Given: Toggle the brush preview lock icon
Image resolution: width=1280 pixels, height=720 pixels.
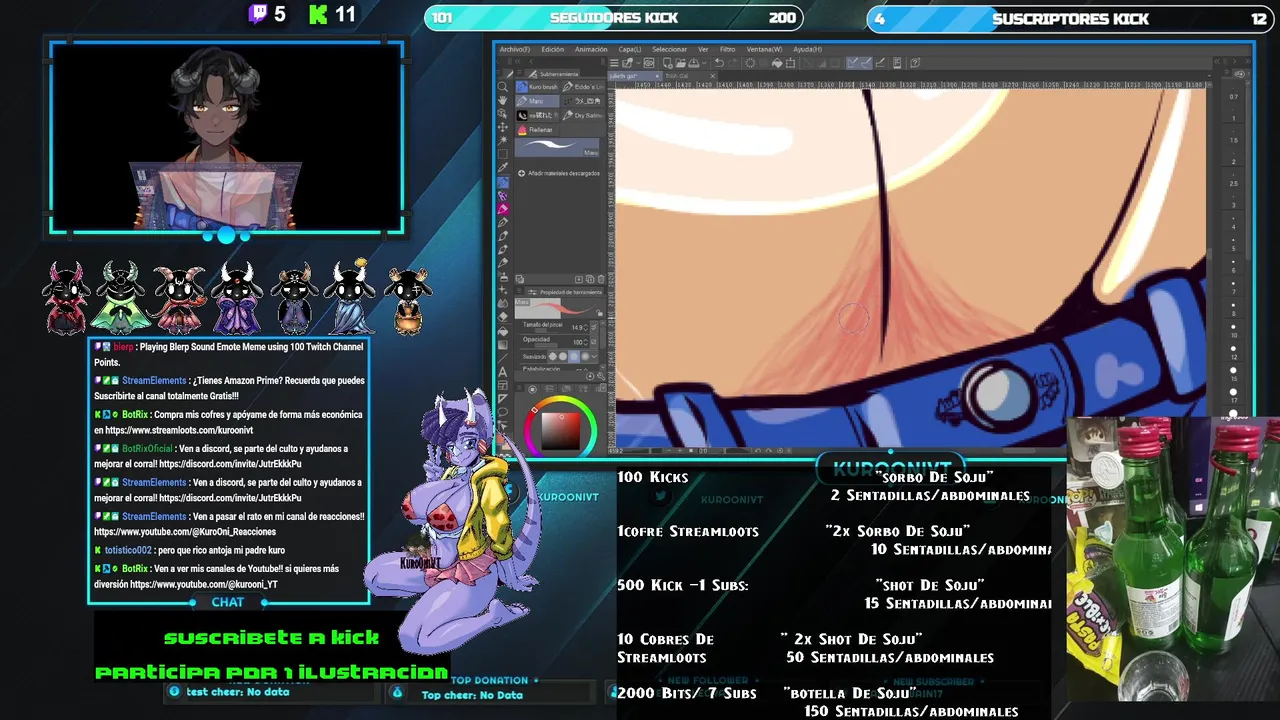Looking at the screenshot, I should pos(600,313).
